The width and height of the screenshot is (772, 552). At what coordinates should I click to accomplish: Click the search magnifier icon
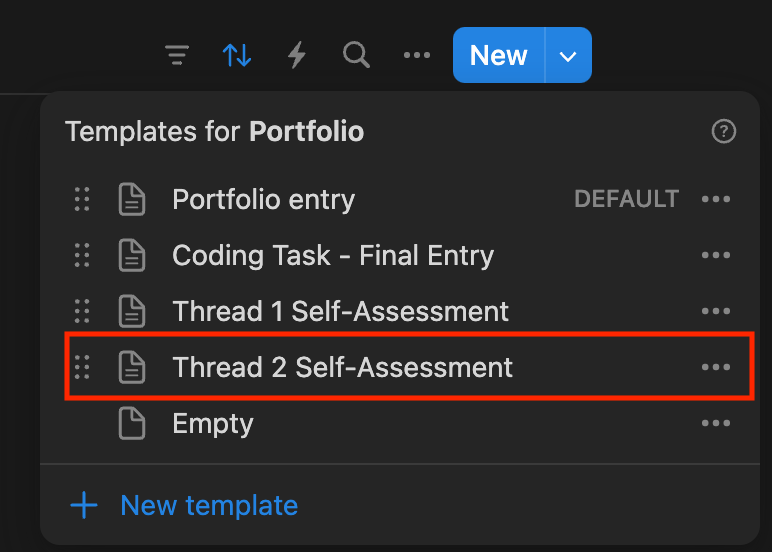pyautogui.click(x=356, y=55)
